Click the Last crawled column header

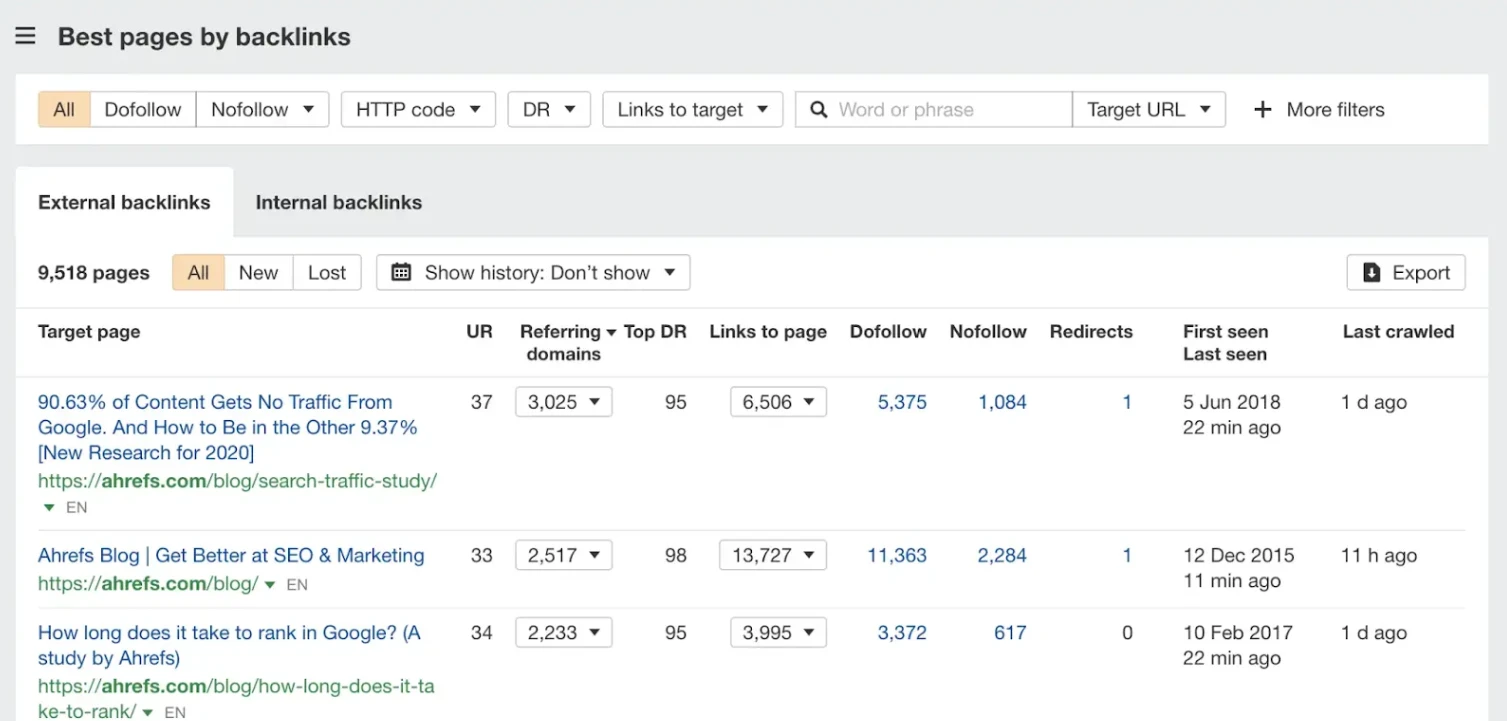click(1398, 331)
